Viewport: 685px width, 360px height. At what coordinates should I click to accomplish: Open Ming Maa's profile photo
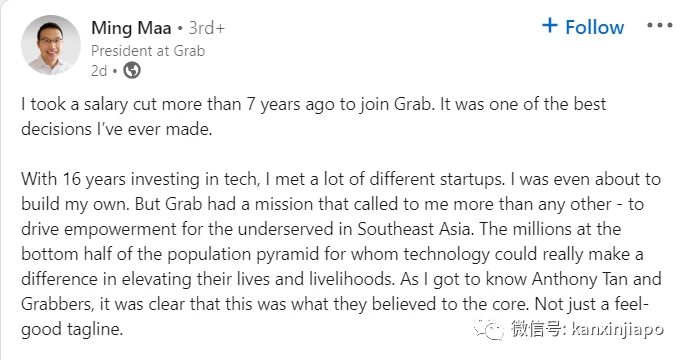[x=51, y=45]
